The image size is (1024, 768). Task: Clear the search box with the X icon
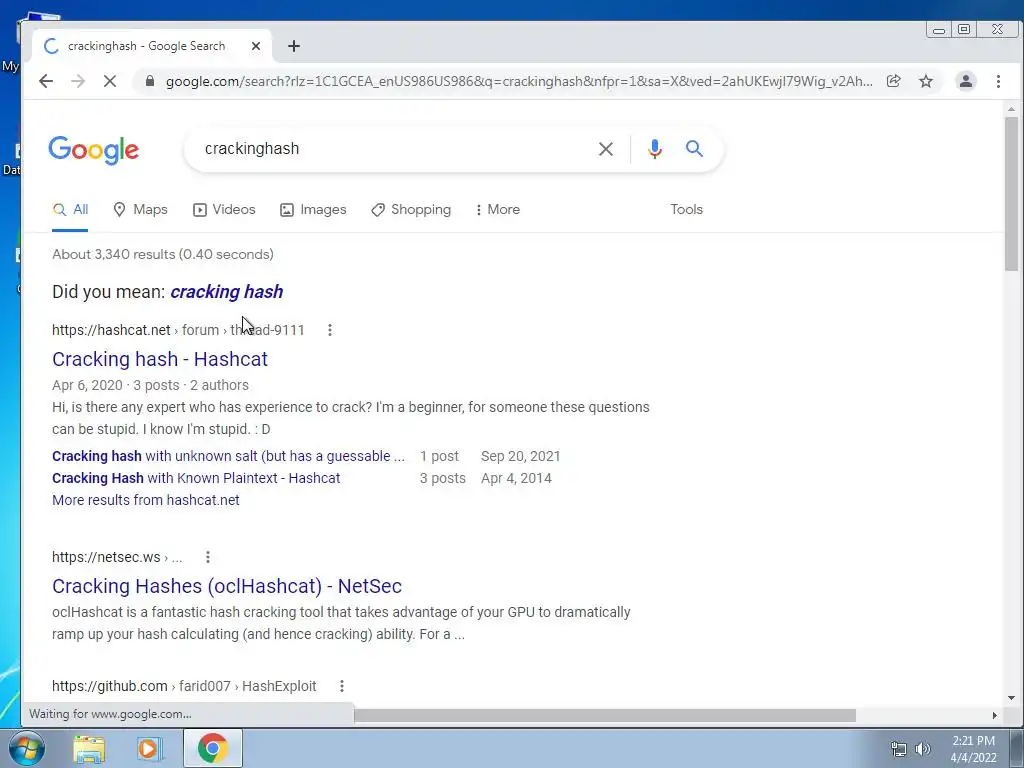tap(606, 149)
